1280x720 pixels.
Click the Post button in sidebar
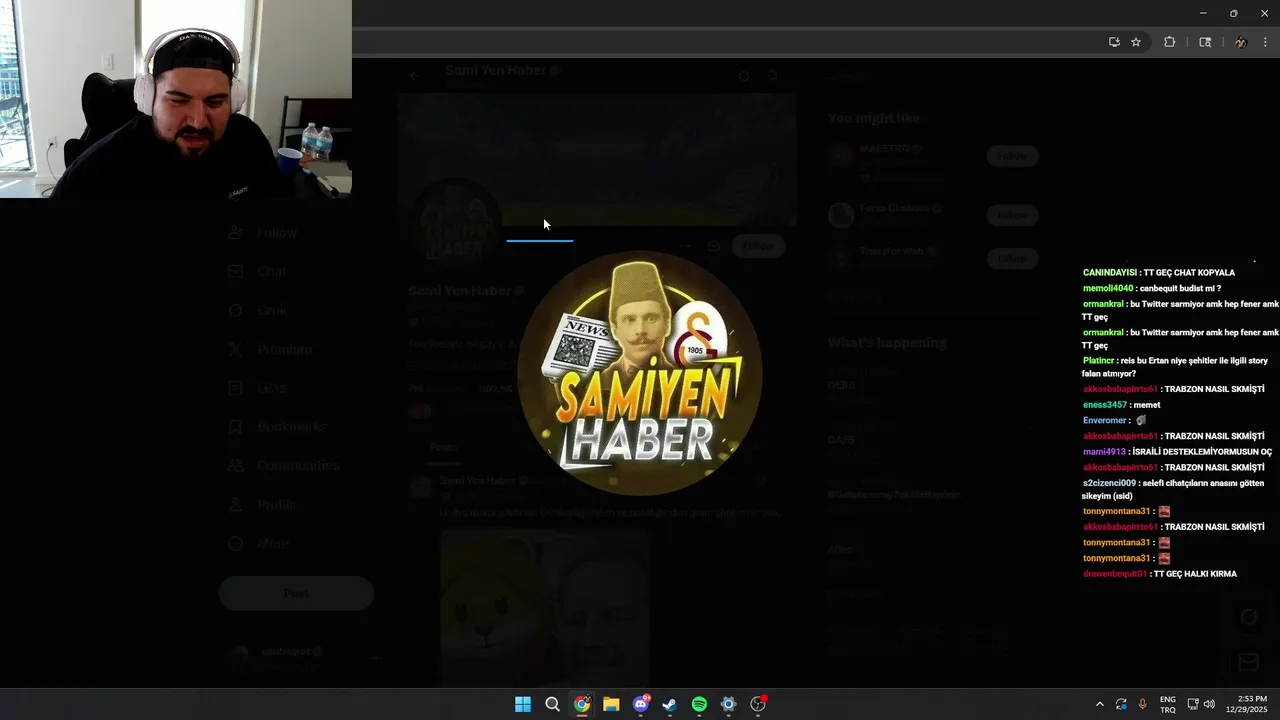point(296,593)
